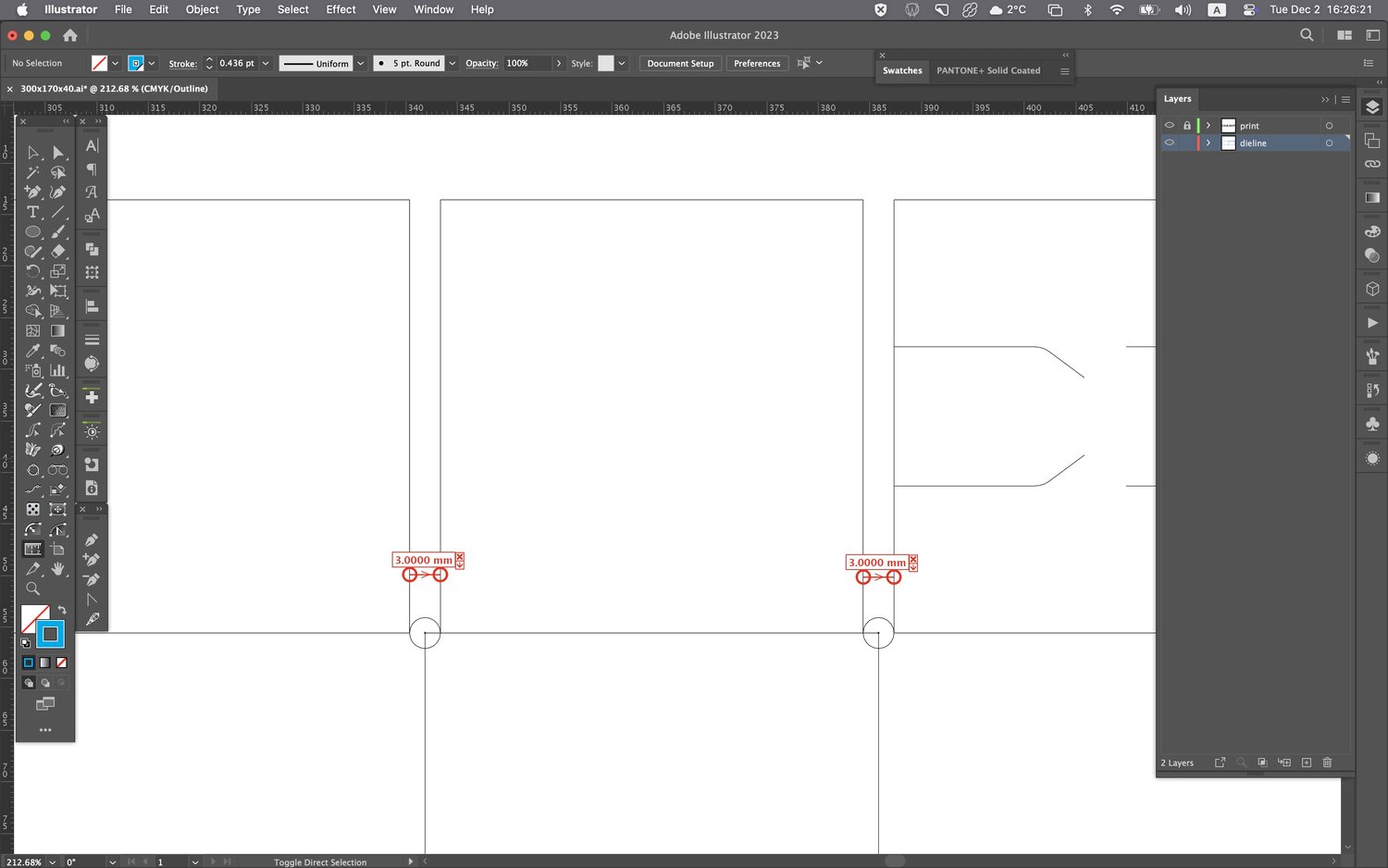Hide the print layer
The image size is (1388, 868).
tap(1170, 125)
